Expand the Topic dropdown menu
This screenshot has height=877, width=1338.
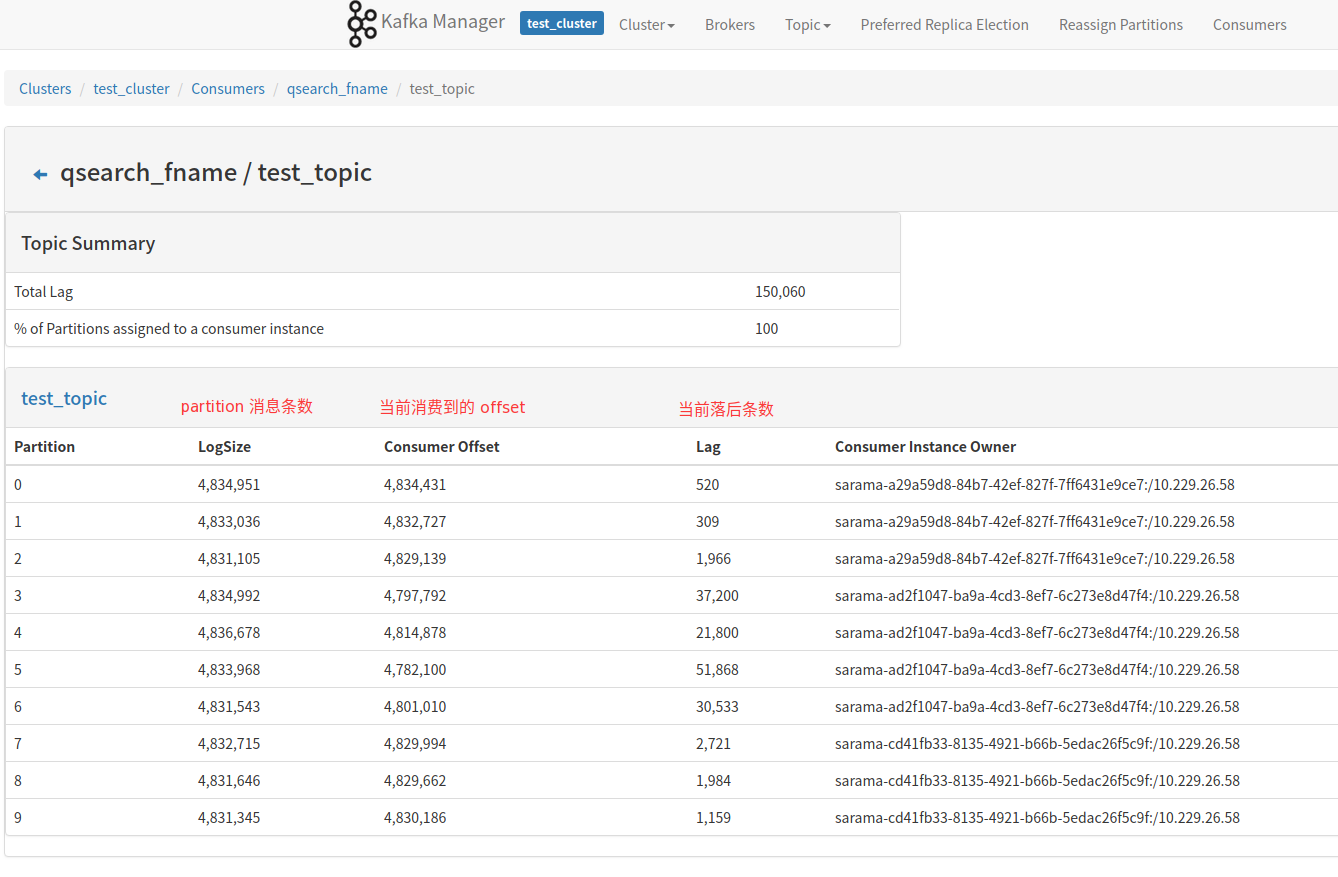tap(808, 25)
